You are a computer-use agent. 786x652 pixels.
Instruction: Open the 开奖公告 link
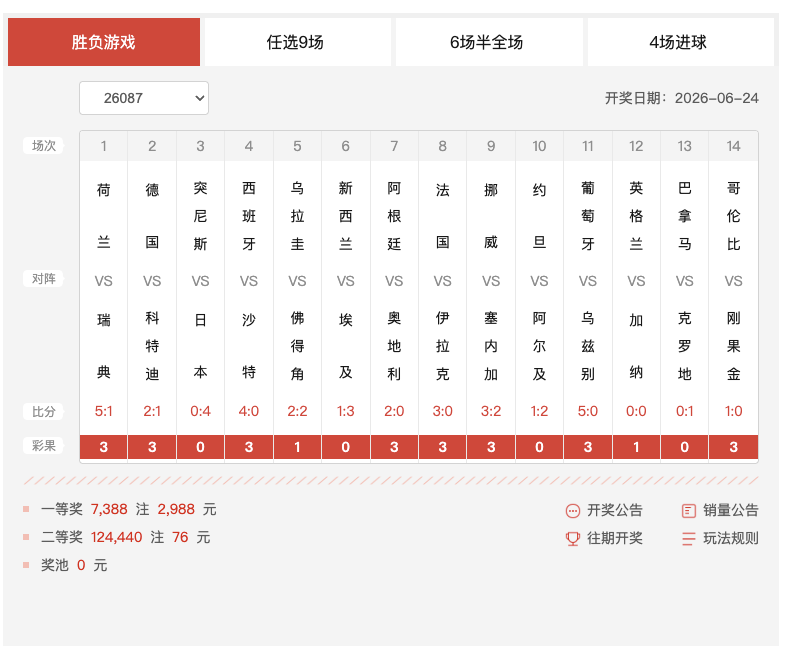[x=615, y=511]
